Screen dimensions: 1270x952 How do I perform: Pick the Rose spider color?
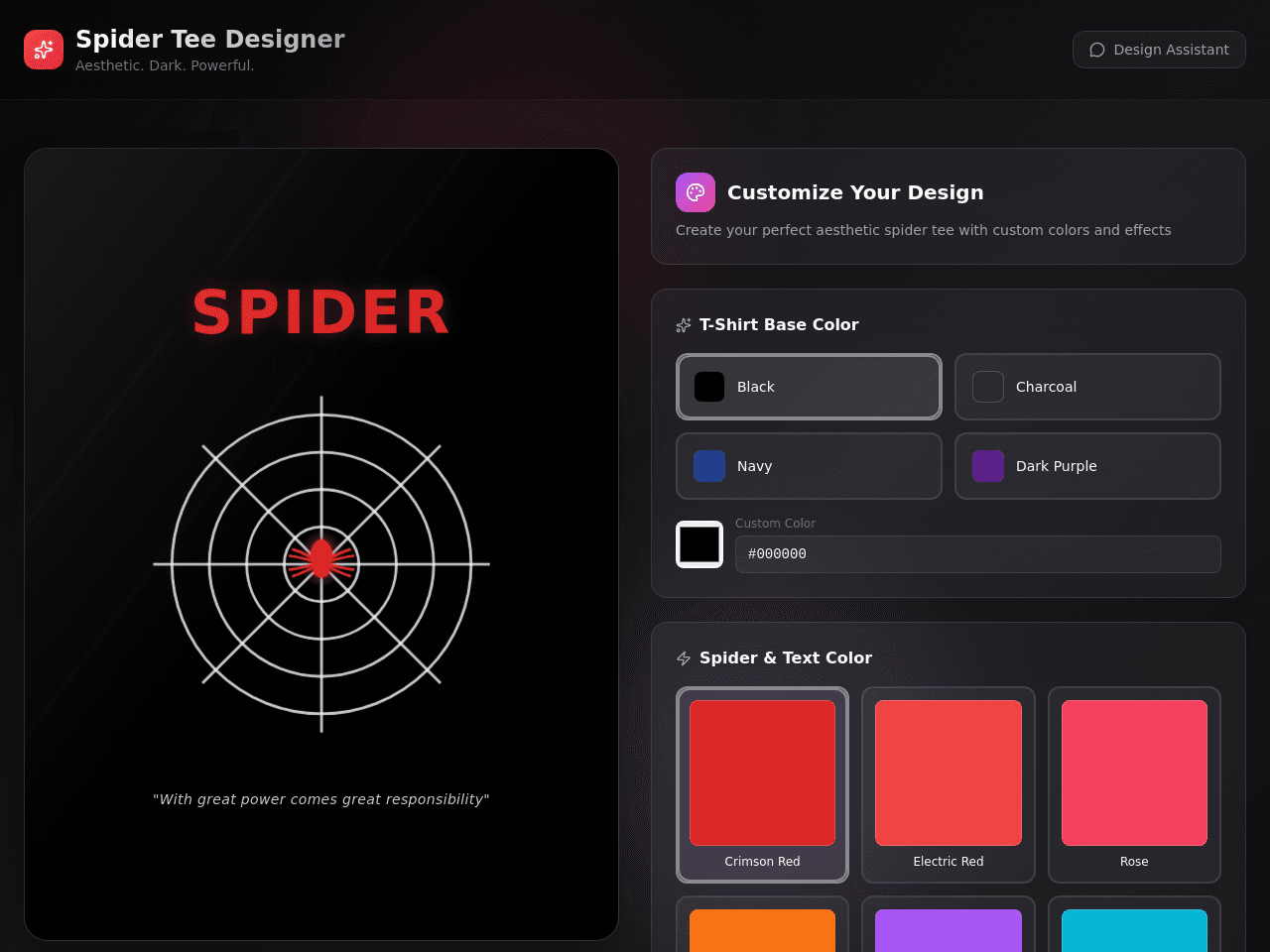(1134, 784)
